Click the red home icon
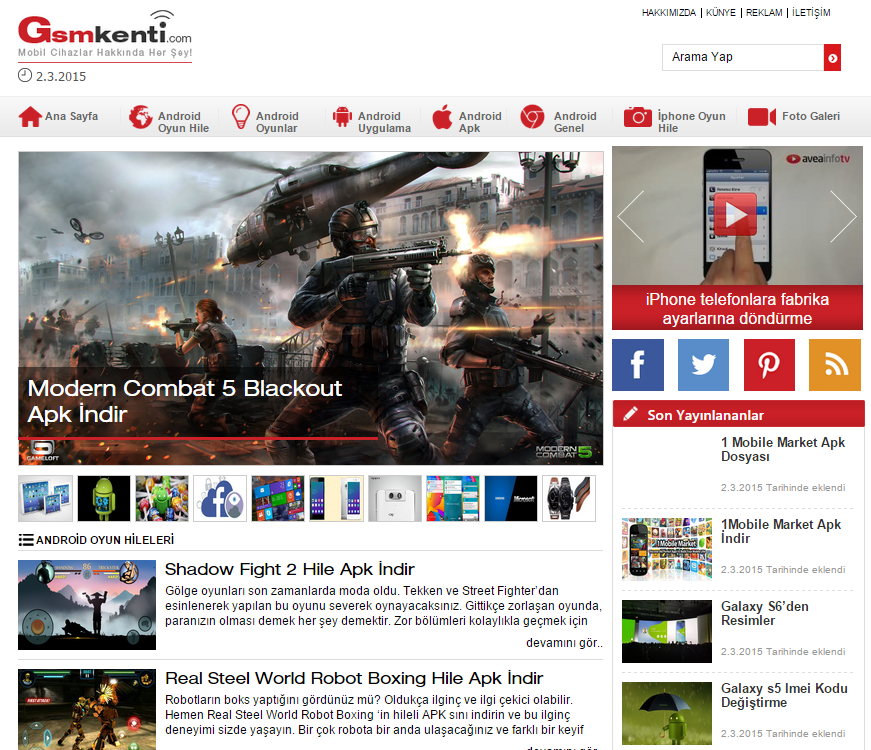The width and height of the screenshot is (871, 750). (30, 117)
